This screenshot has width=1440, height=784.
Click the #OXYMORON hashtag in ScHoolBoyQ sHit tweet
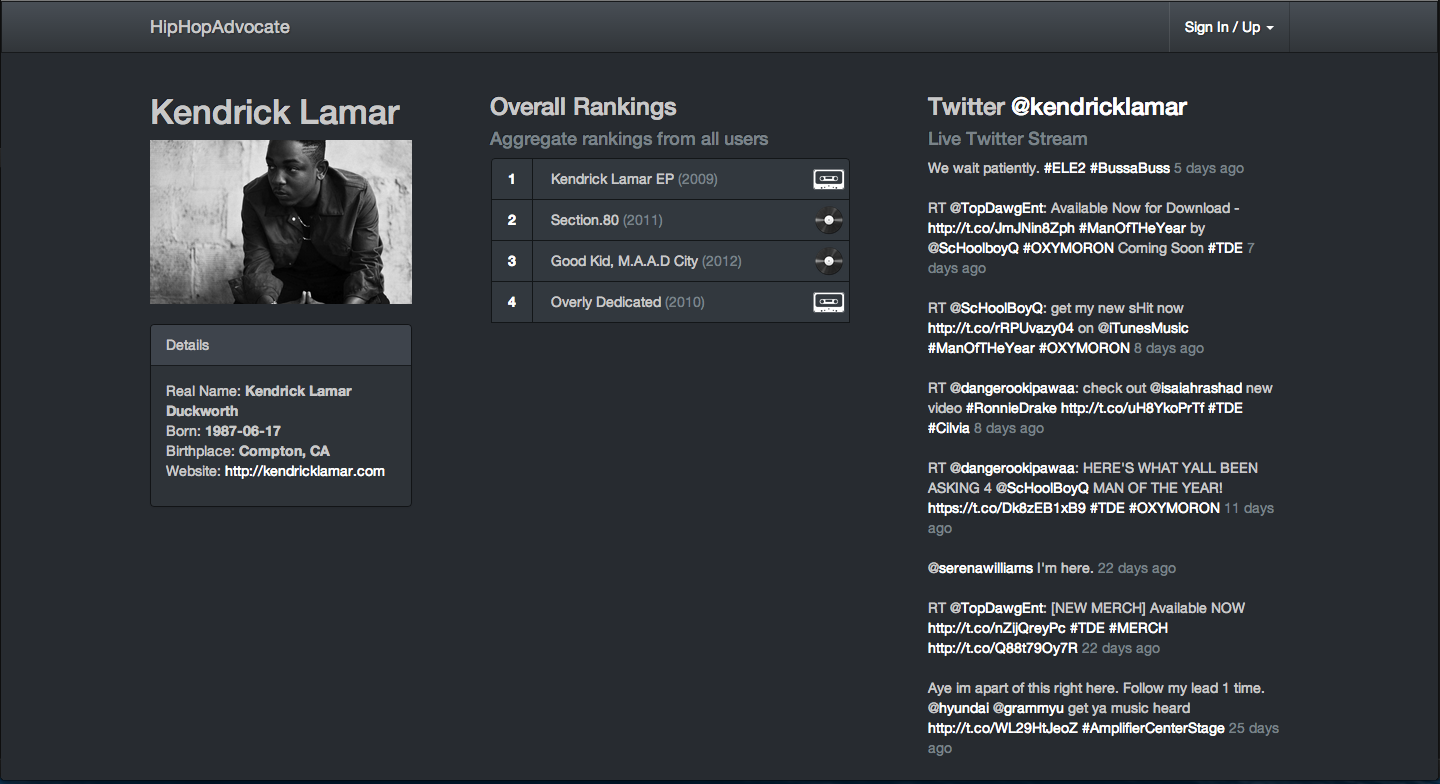point(1084,348)
